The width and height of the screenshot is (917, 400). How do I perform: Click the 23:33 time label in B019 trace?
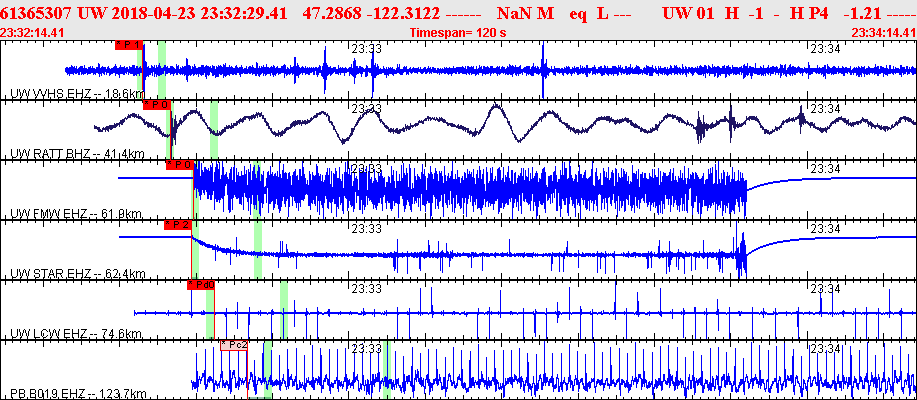[366, 349]
